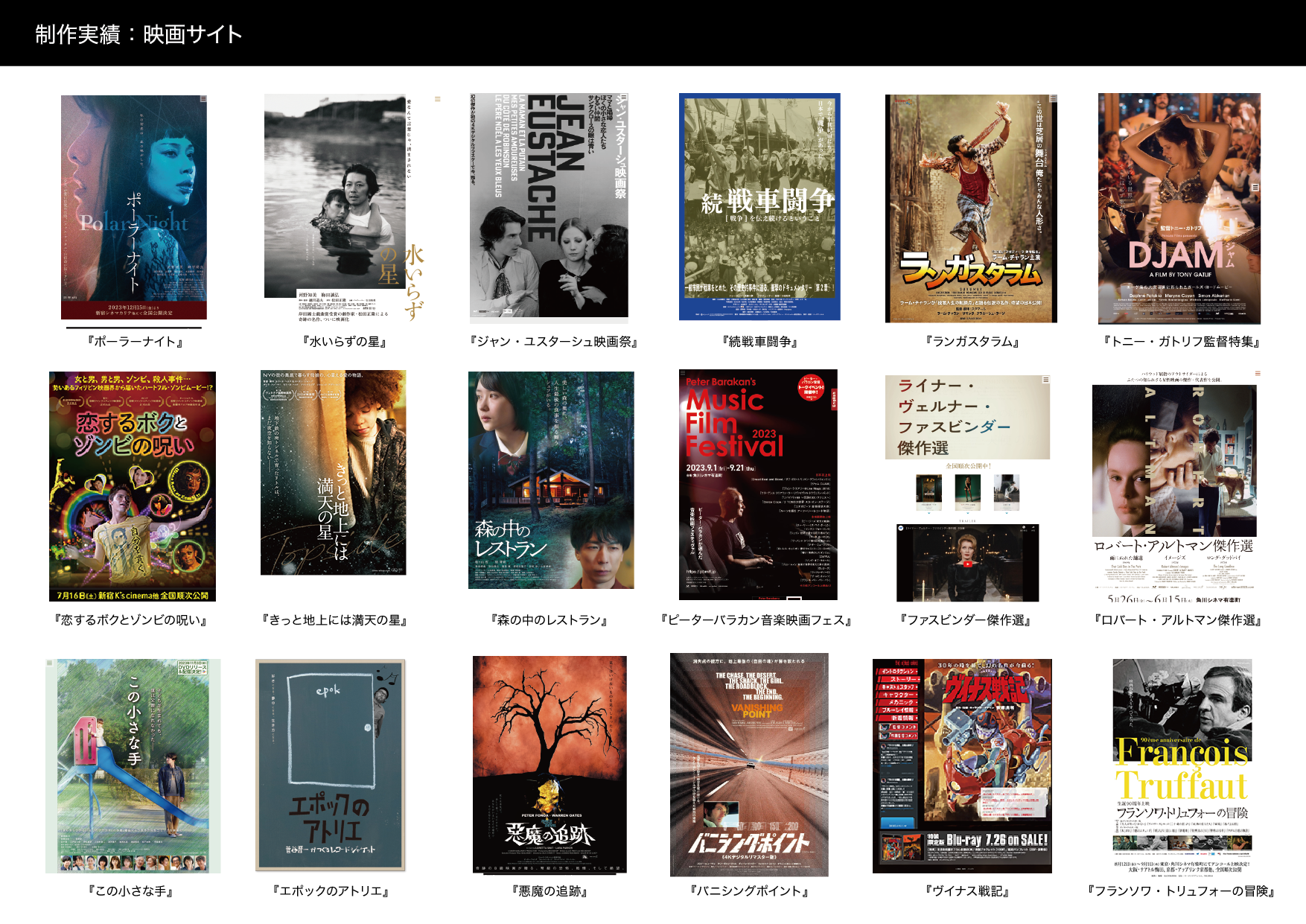Click YouTube play button on Fassbinder trailer
Viewport: 1306px width, 924px height.
967,564
